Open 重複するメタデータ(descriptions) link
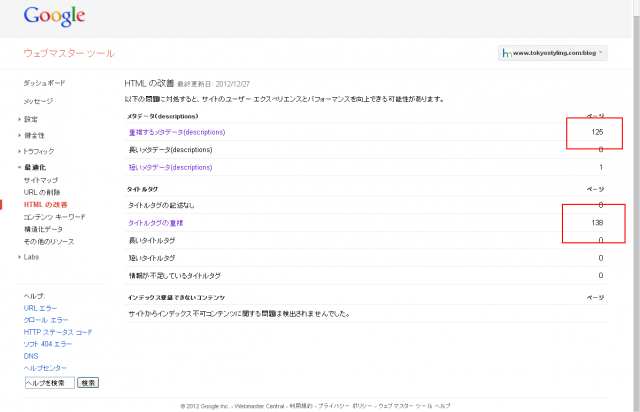Screen dimensions: 640x412 (x=177, y=132)
